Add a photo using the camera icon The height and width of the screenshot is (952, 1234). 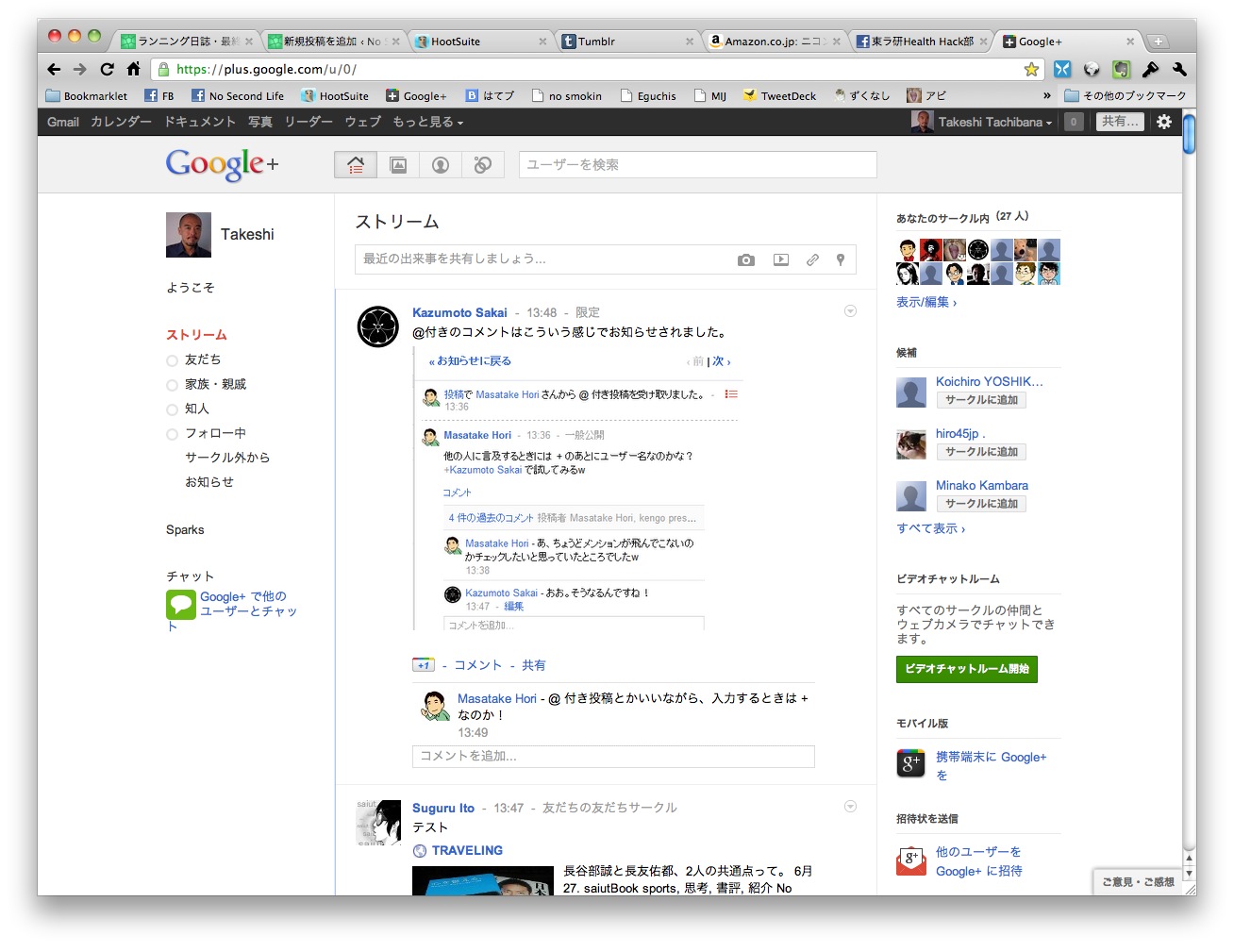746,260
